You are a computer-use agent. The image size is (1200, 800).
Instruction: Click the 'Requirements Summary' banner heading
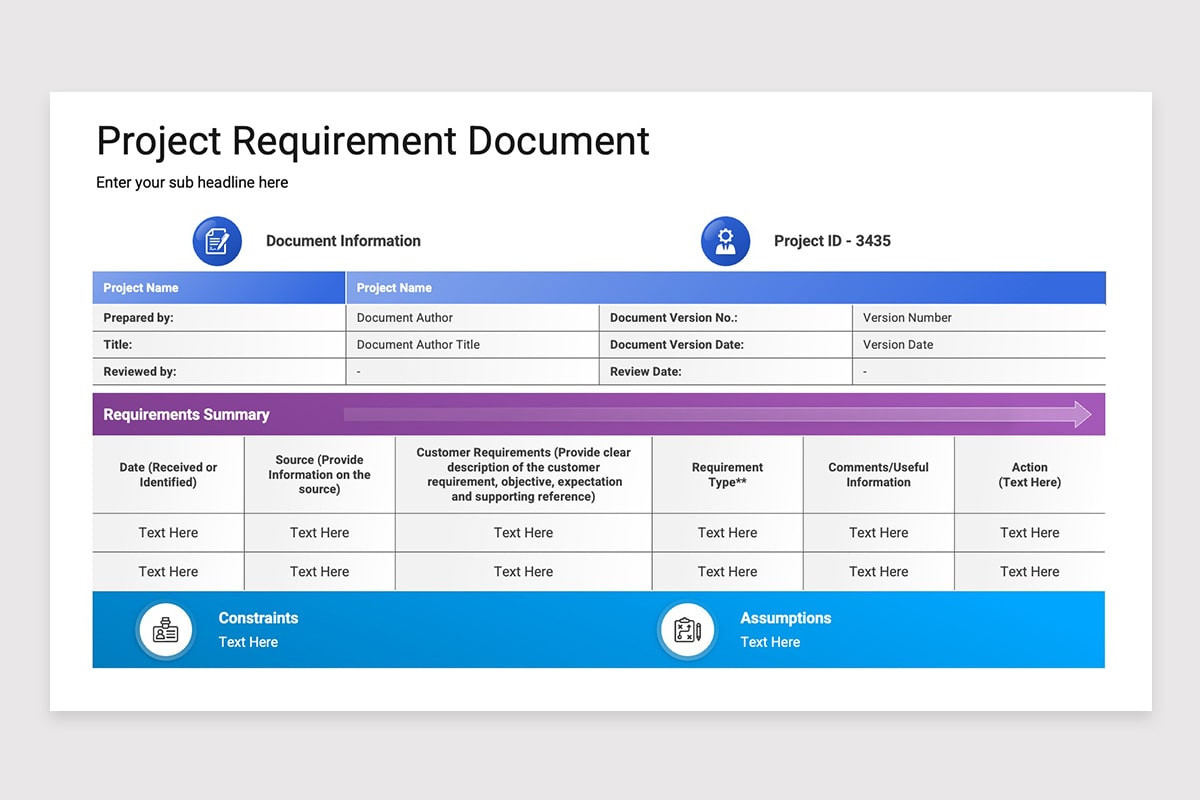coord(186,415)
